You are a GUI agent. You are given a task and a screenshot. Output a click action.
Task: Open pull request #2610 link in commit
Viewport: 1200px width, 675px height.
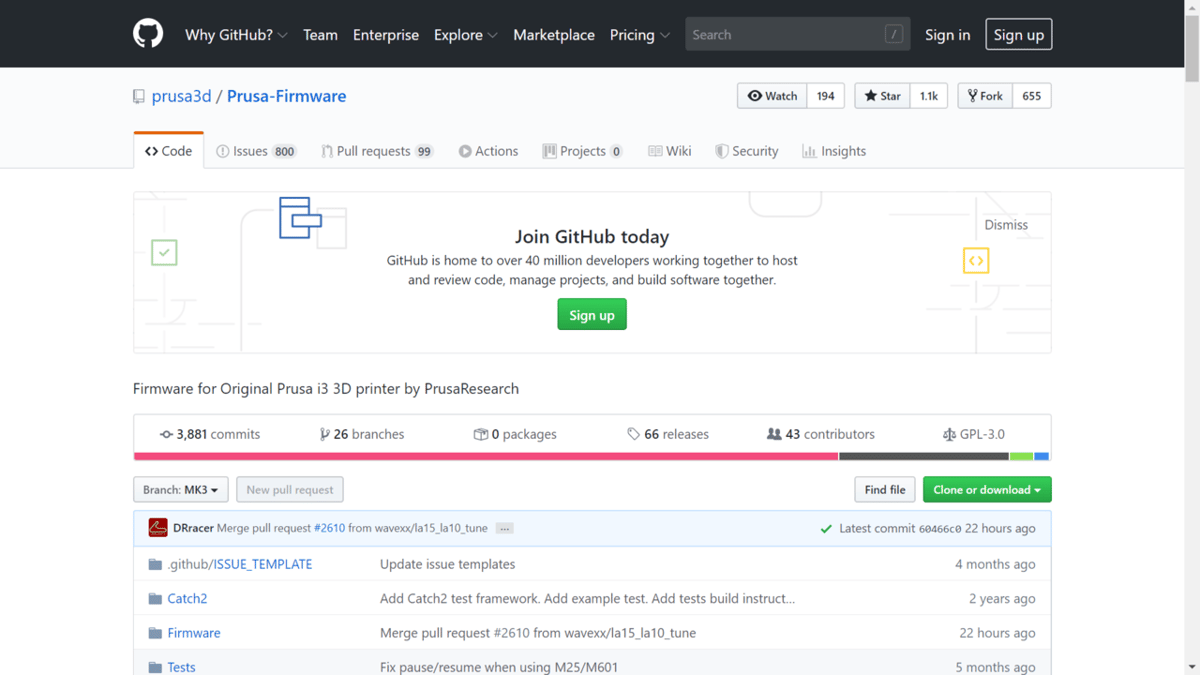coord(330,528)
